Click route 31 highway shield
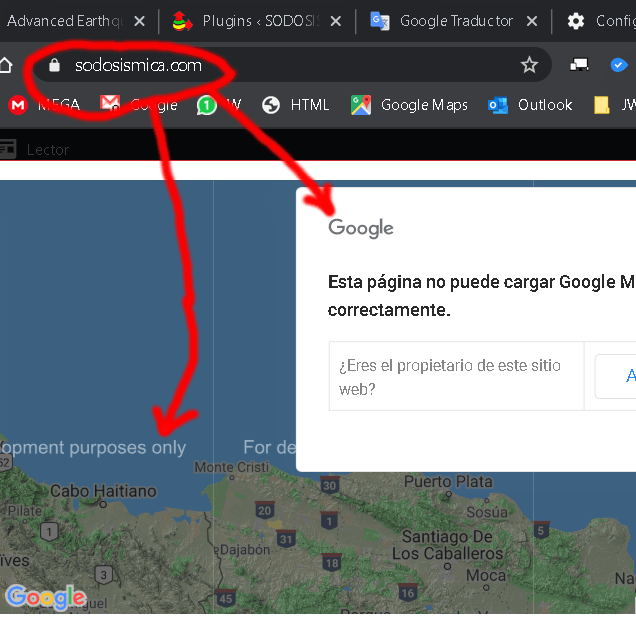636x623 pixels. pos(286,539)
